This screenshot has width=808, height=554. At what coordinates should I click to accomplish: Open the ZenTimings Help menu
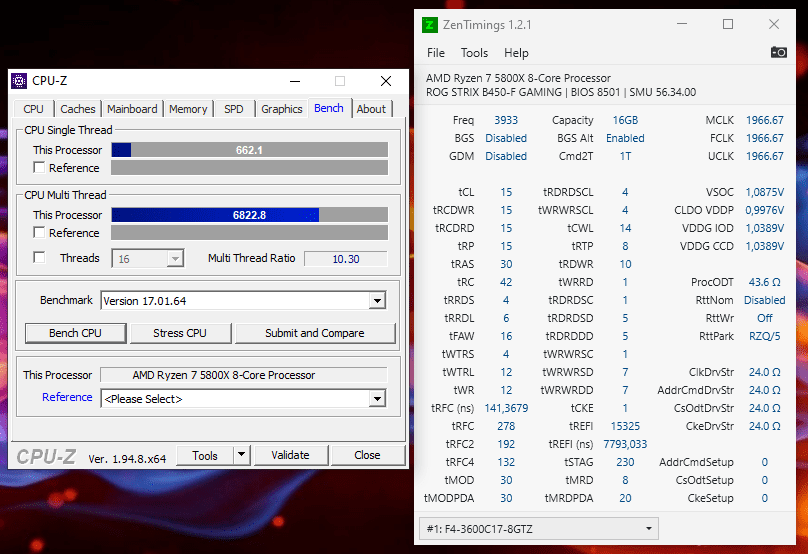(516, 53)
